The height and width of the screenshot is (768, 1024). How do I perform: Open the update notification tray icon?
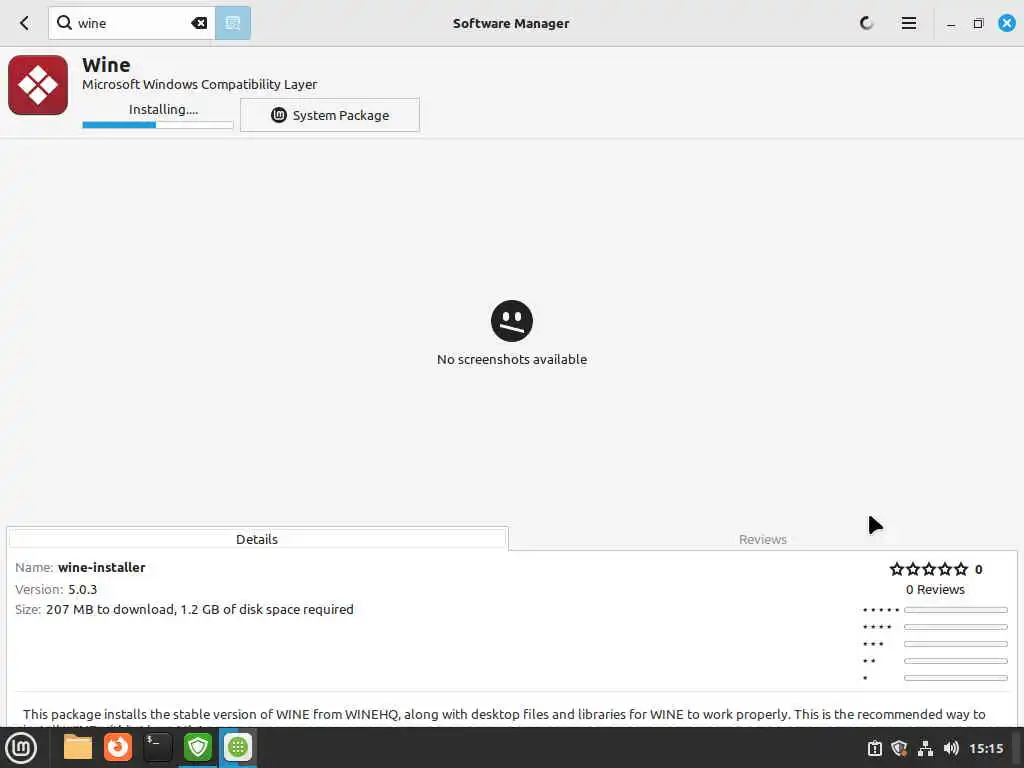pyautogui.click(x=874, y=748)
